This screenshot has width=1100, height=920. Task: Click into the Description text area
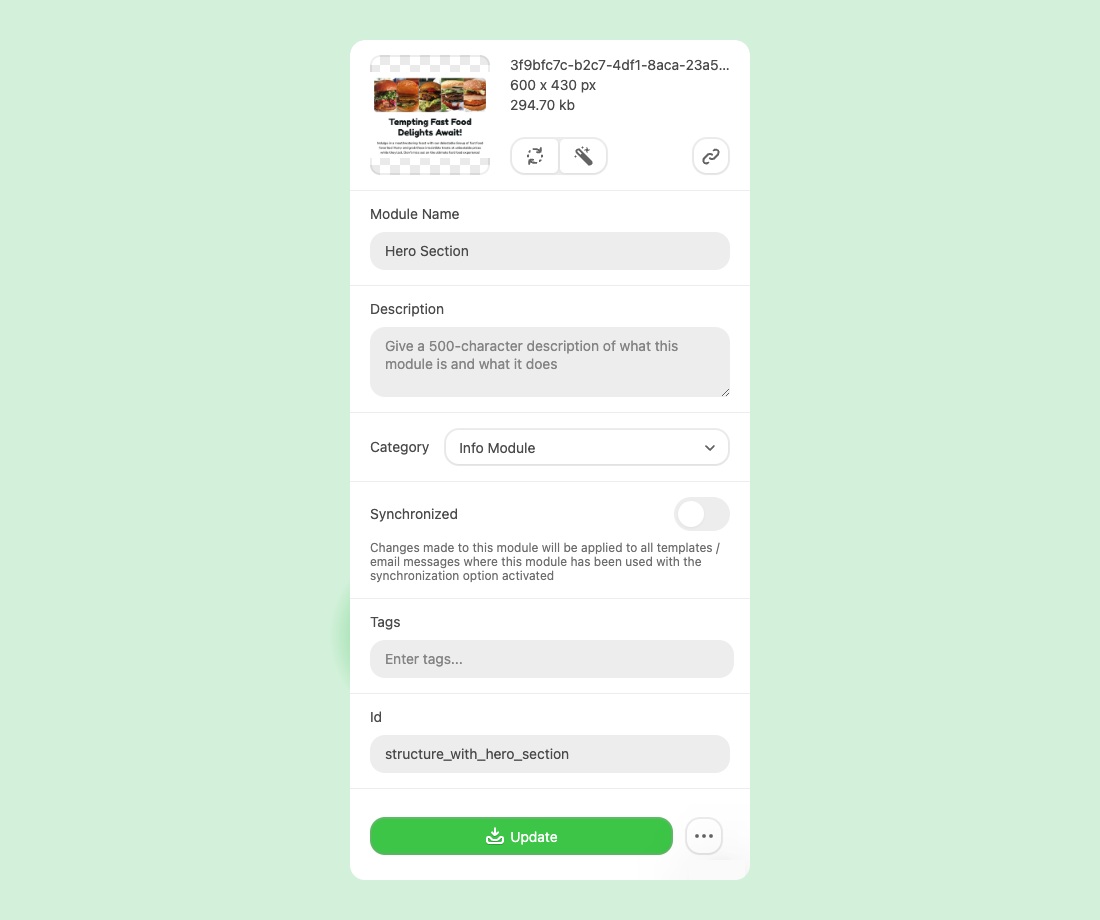[x=550, y=362]
